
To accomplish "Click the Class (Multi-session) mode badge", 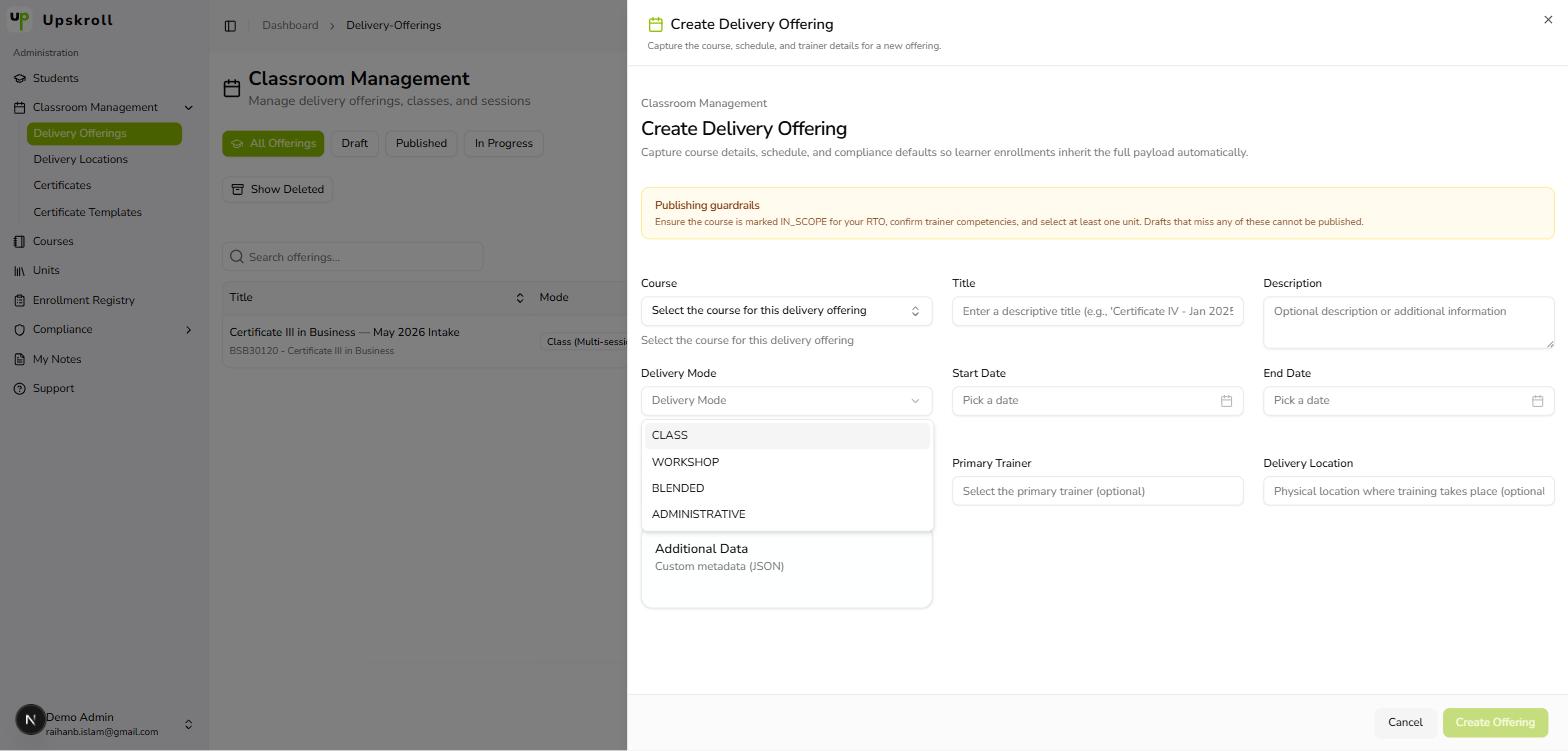I will coord(585,342).
